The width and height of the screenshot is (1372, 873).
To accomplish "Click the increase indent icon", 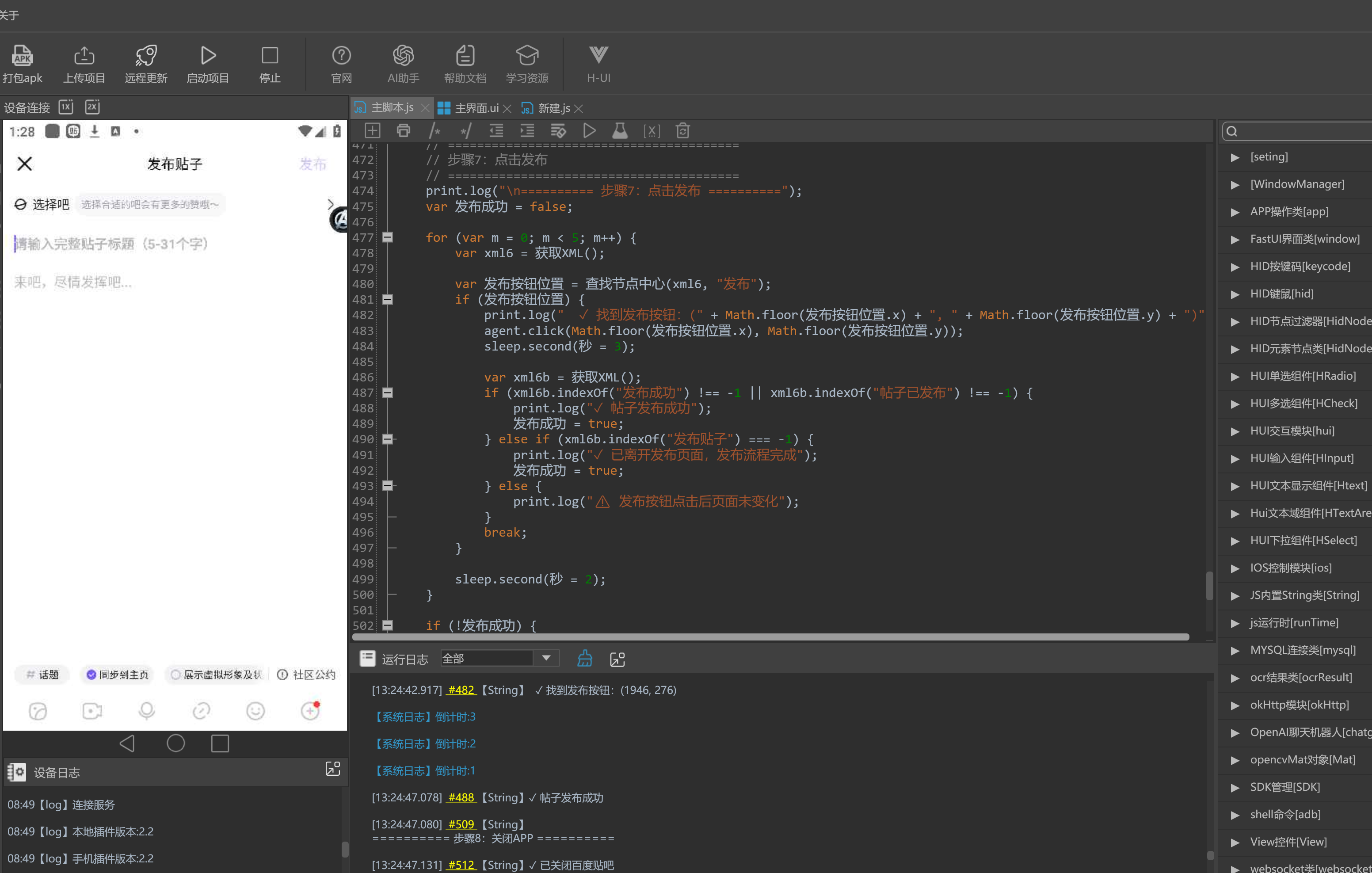I will 527,130.
